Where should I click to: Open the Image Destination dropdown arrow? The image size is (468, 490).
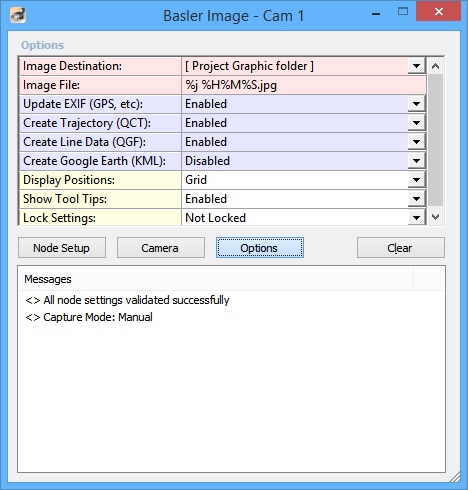[416, 66]
